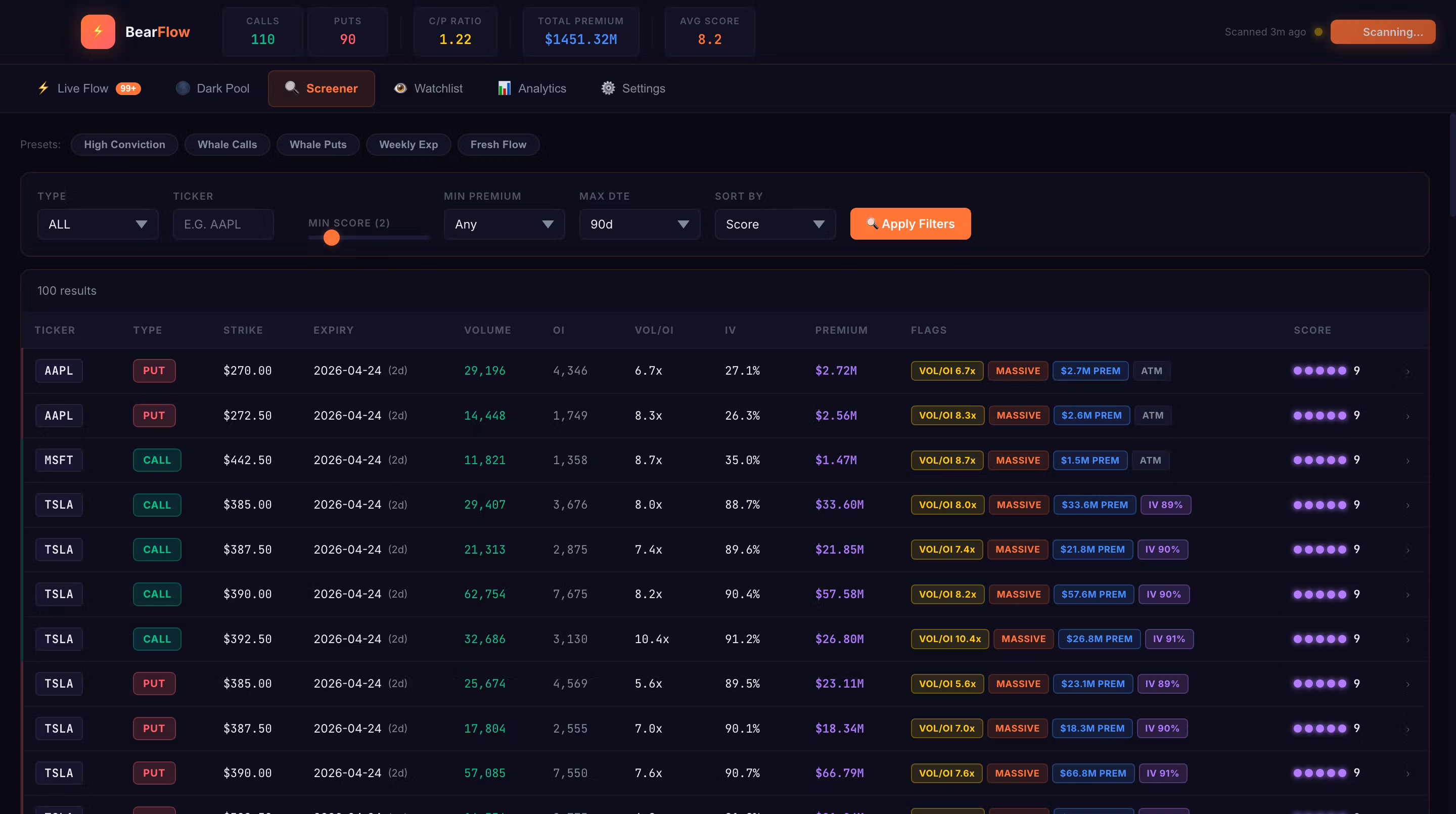The image size is (1456, 814).
Task: Click the Analytics bar chart icon
Action: pyautogui.click(x=504, y=88)
